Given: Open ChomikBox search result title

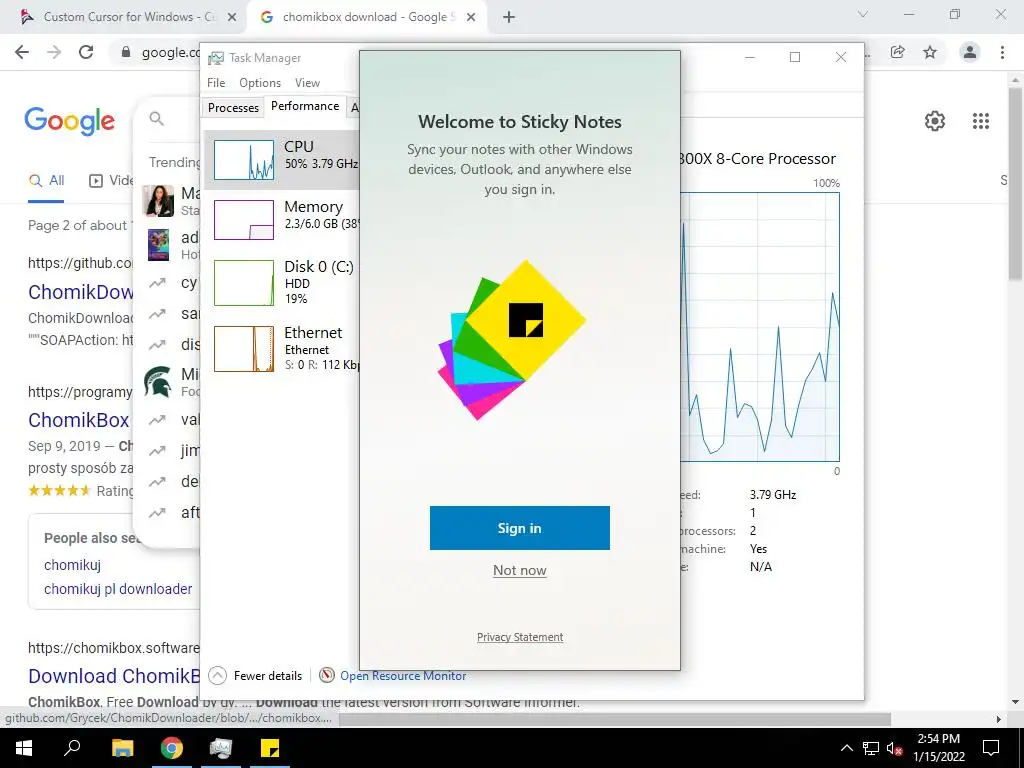Looking at the screenshot, I should point(78,419).
